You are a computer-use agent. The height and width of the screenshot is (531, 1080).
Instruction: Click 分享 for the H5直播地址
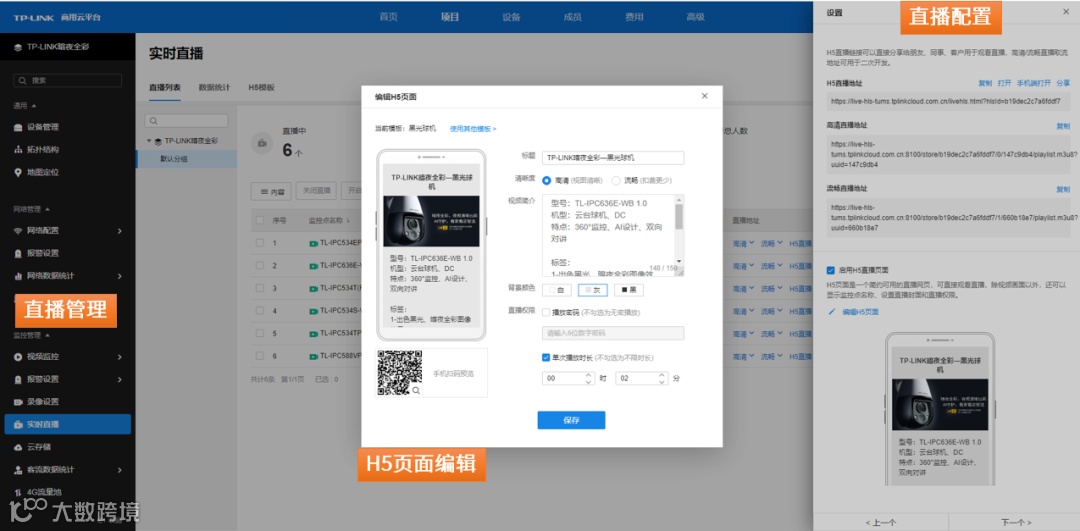tap(1063, 83)
